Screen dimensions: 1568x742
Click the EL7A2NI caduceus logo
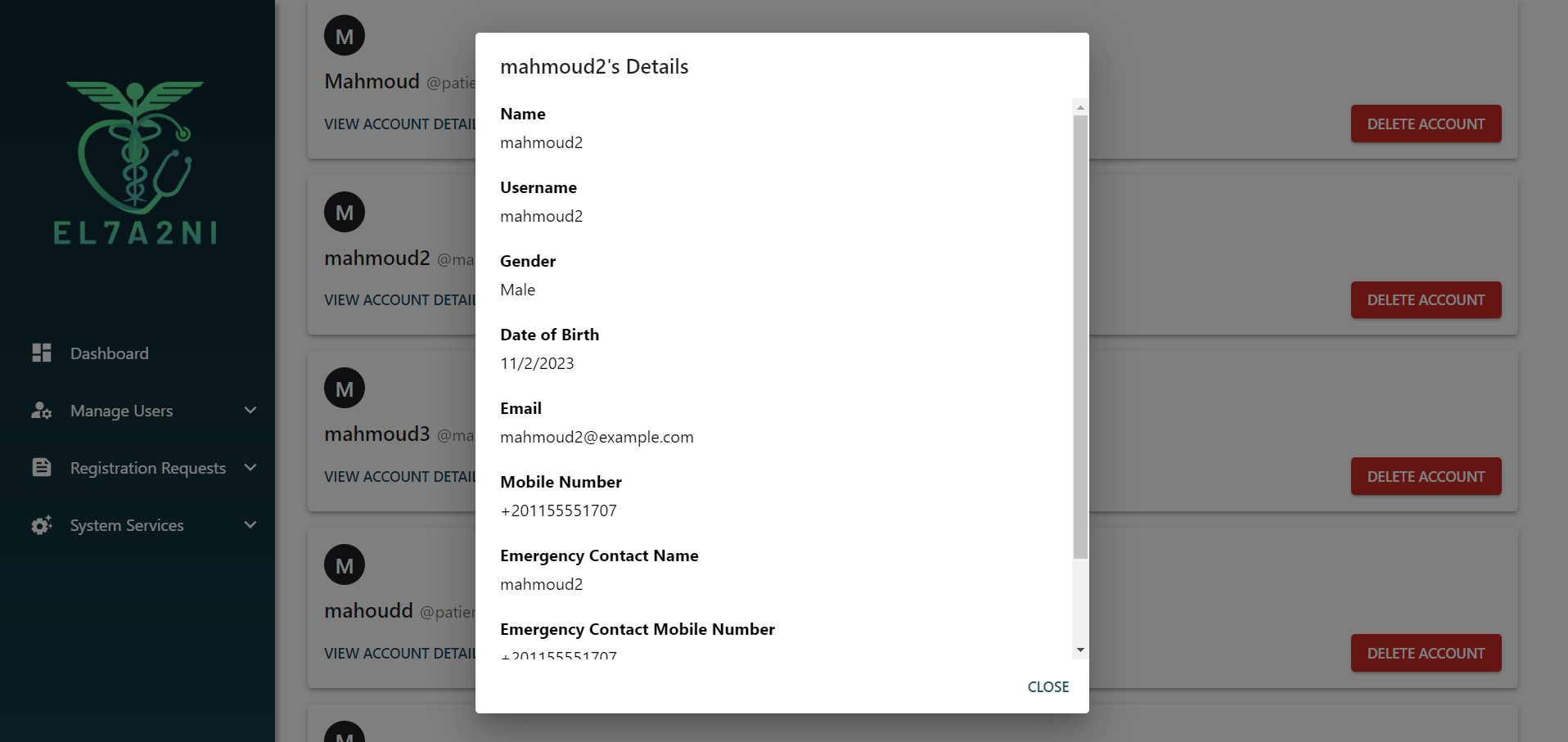tap(135, 163)
